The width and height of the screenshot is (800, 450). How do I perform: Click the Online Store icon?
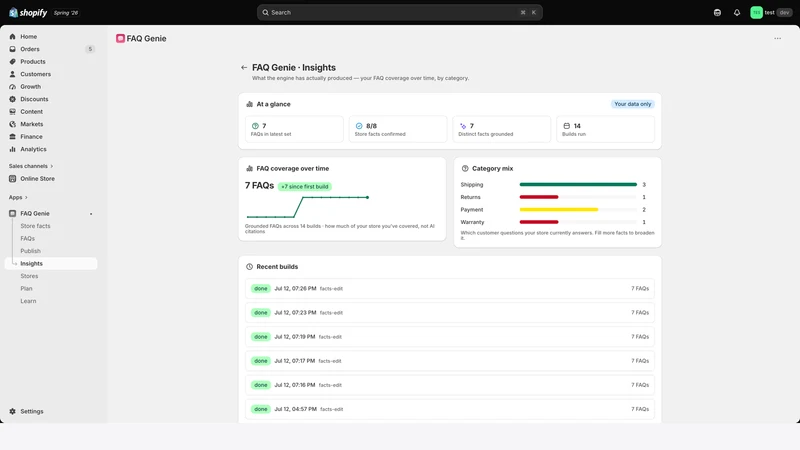(13, 179)
